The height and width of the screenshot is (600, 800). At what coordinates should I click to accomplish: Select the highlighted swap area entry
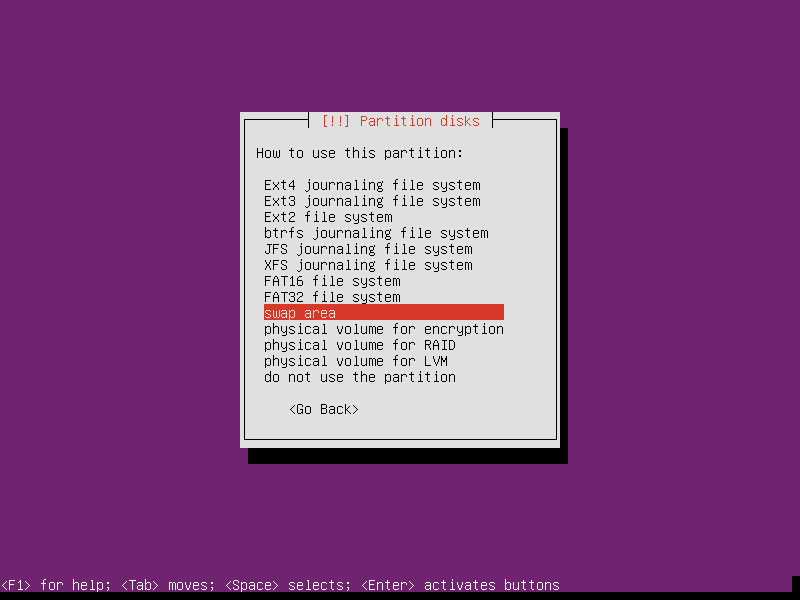383,313
